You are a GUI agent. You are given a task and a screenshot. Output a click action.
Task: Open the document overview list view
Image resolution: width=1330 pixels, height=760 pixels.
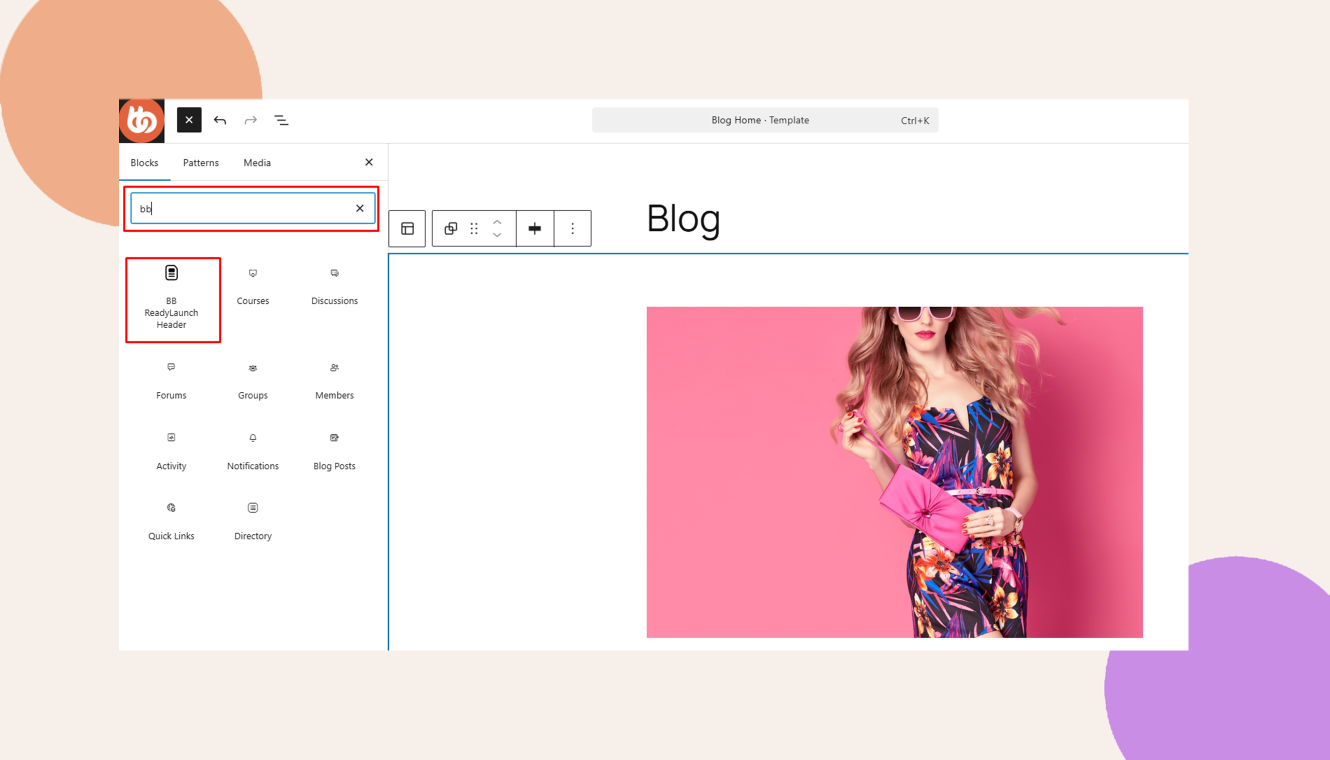click(282, 120)
